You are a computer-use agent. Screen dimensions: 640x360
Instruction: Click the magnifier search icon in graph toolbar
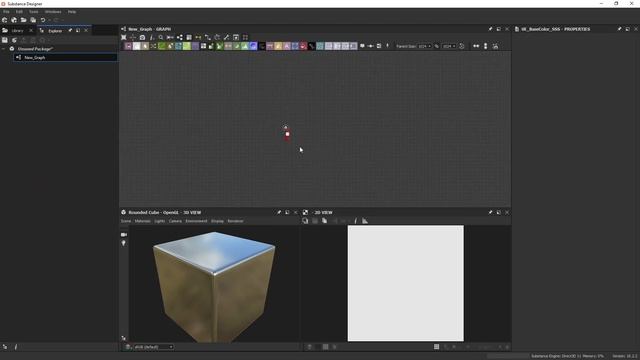coord(161,37)
